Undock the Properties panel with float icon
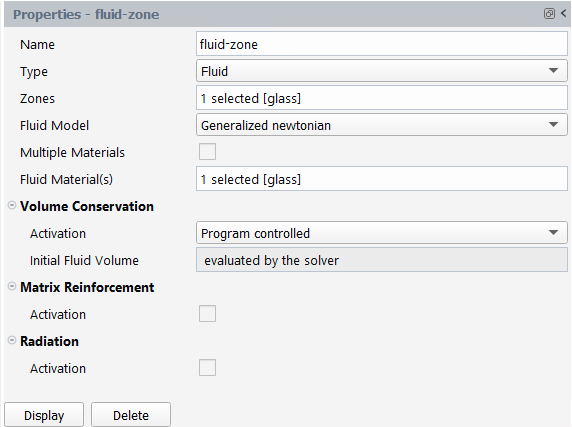Screen dimensions: 572x427 coord(549,14)
